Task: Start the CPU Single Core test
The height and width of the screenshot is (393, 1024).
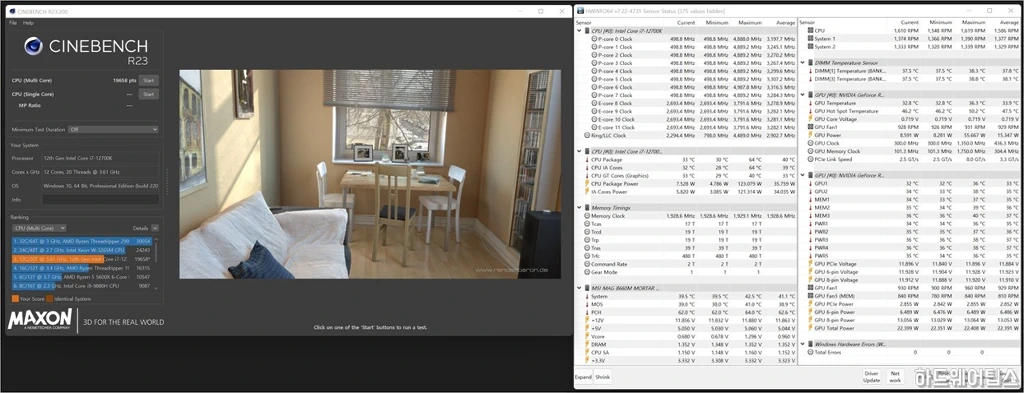Action: [x=148, y=94]
